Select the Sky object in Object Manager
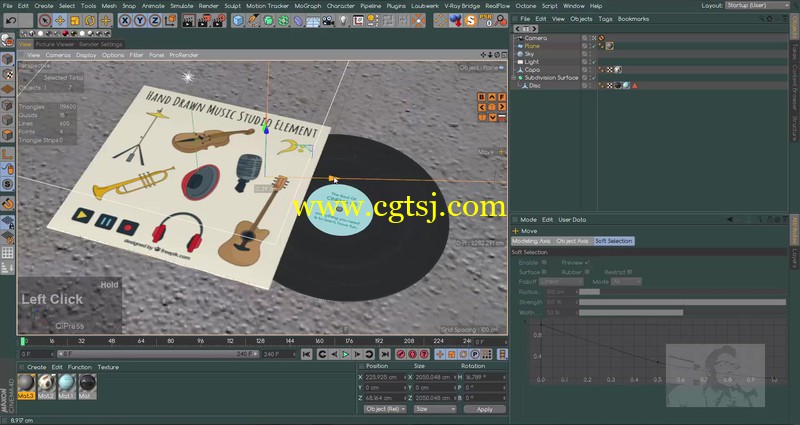The height and width of the screenshot is (425, 800). pyautogui.click(x=529, y=54)
